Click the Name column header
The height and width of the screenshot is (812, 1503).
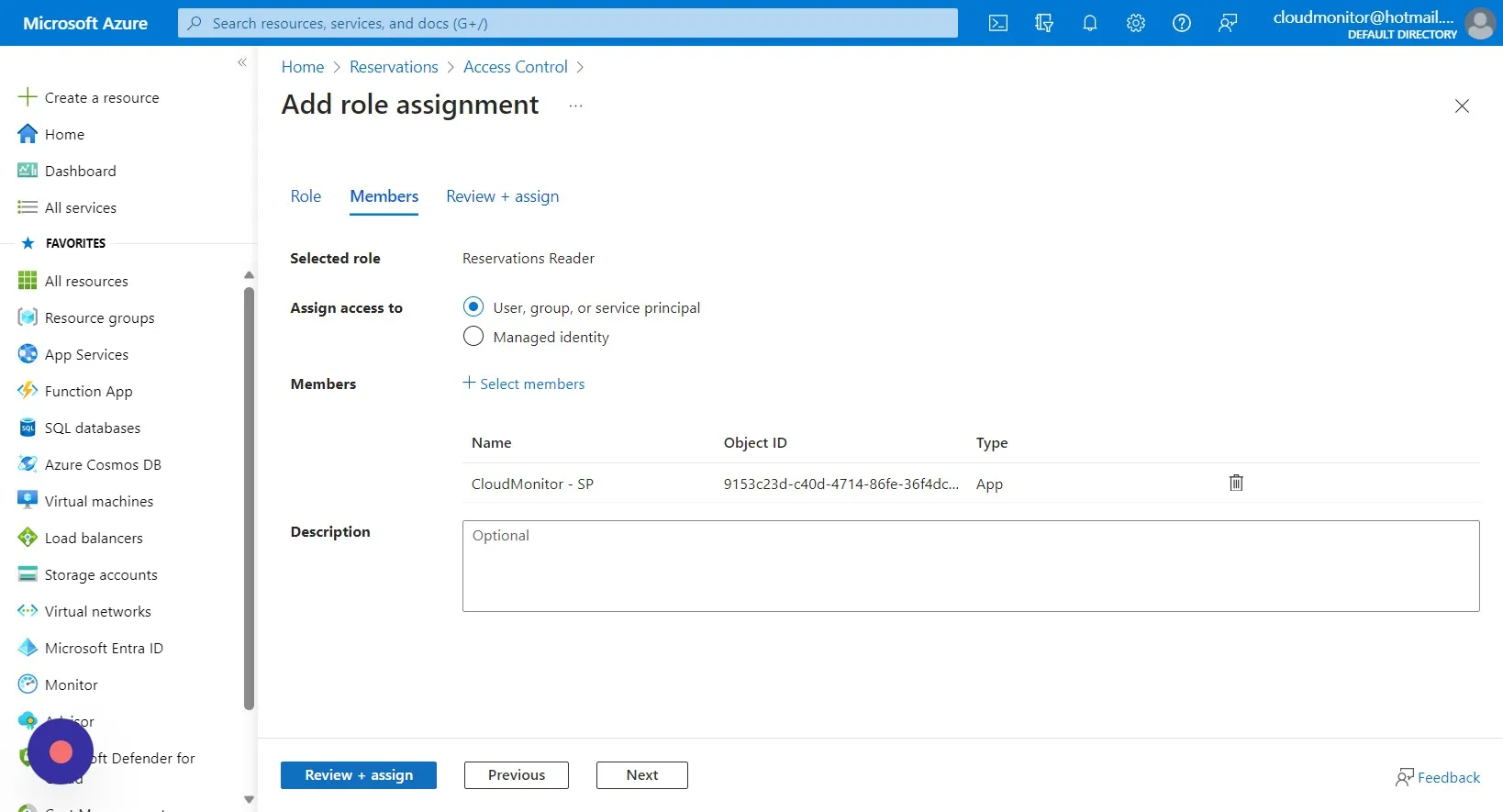coord(492,442)
